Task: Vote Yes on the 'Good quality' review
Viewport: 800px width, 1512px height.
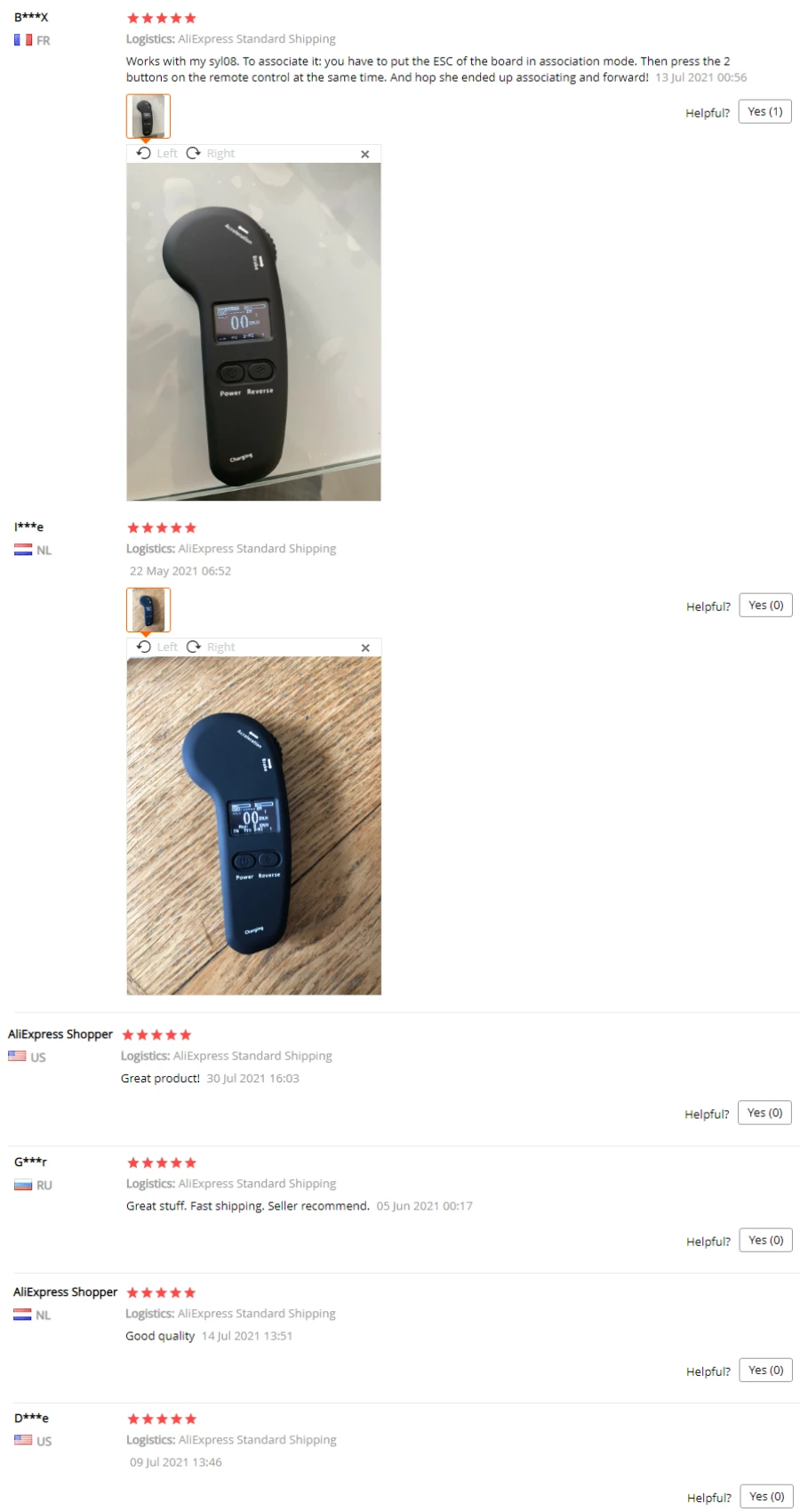Action: pos(765,1370)
